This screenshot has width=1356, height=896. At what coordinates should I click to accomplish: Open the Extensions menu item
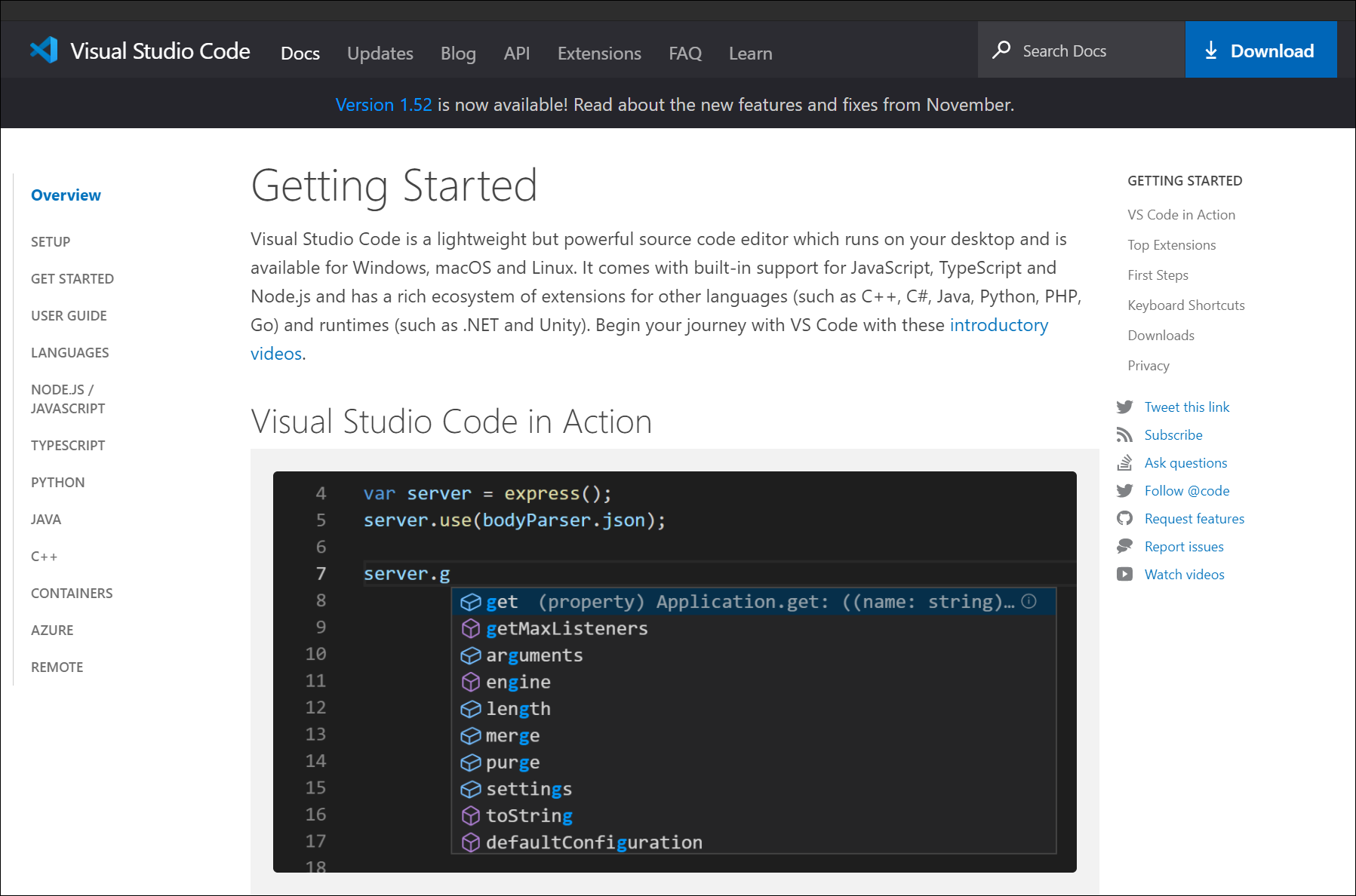coord(599,54)
